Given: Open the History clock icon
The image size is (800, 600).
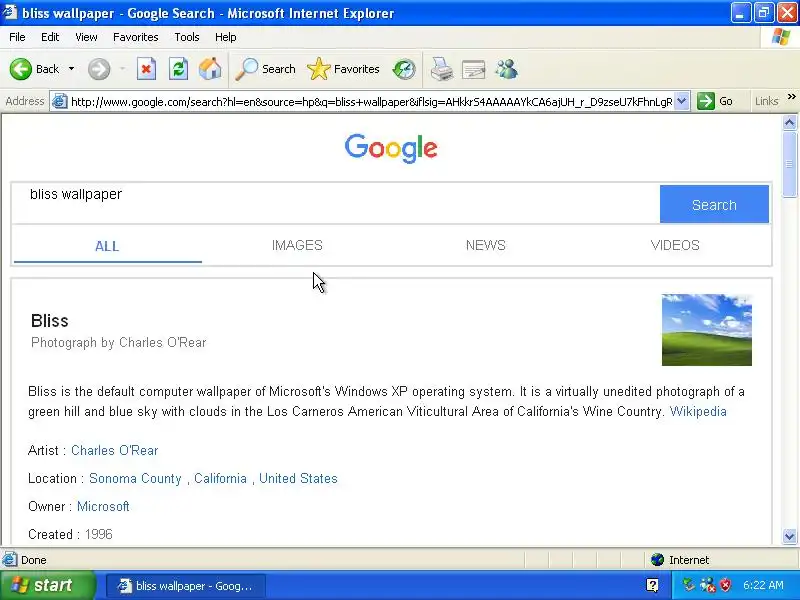Looking at the screenshot, I should (x=404, y=69).
